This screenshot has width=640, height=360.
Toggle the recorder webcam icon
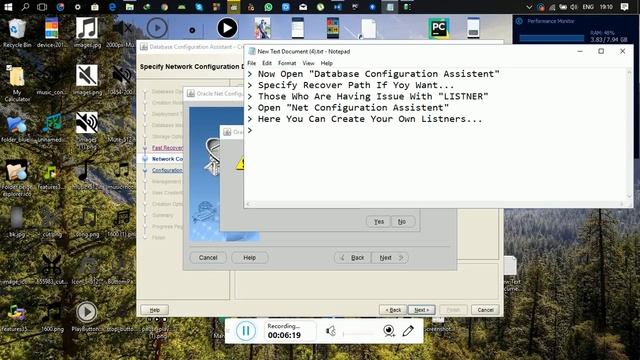click(x=389, y=331)
